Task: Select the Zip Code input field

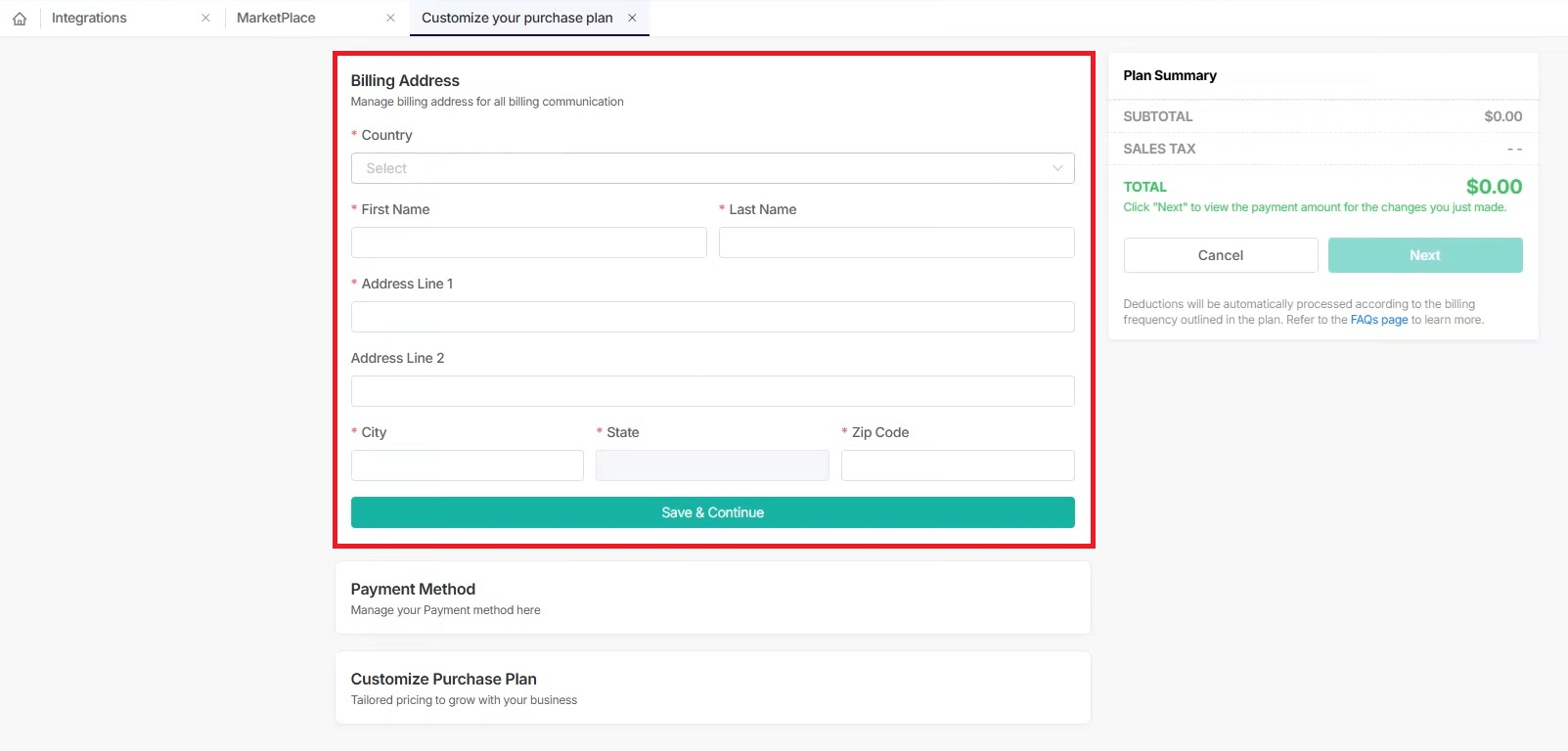Action: pyautogui.click(x=957, y=465)
